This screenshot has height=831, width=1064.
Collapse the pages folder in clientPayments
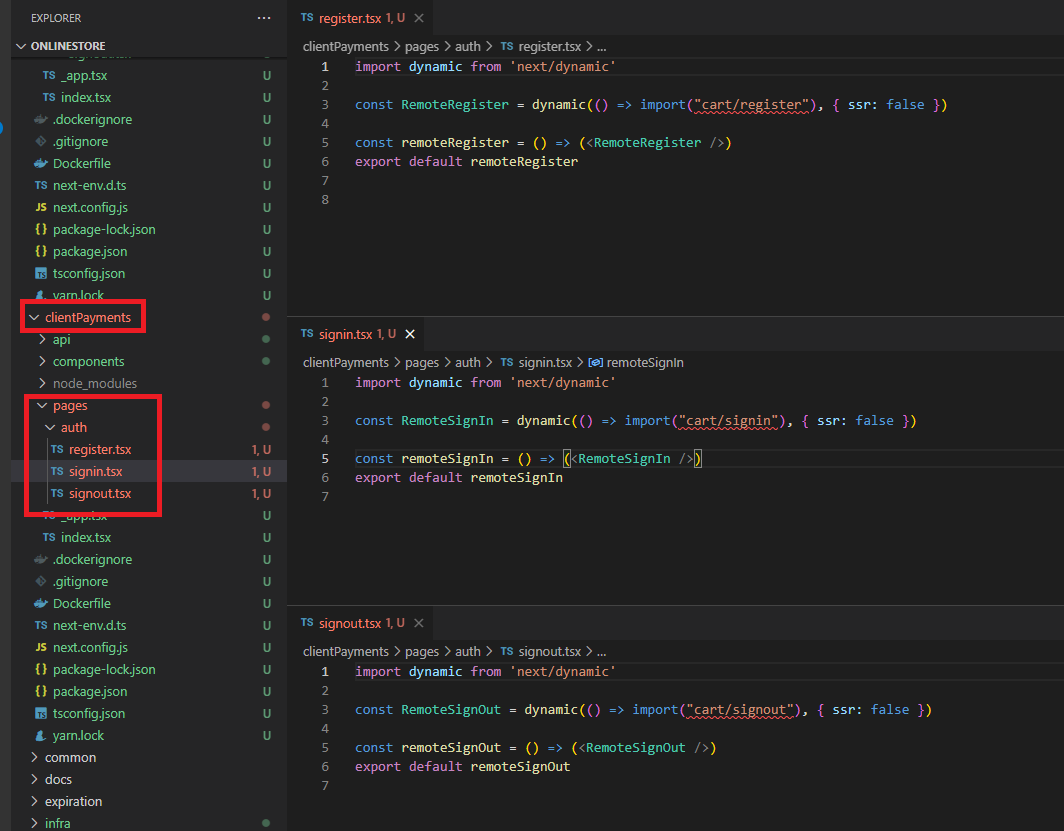[69, 405]
